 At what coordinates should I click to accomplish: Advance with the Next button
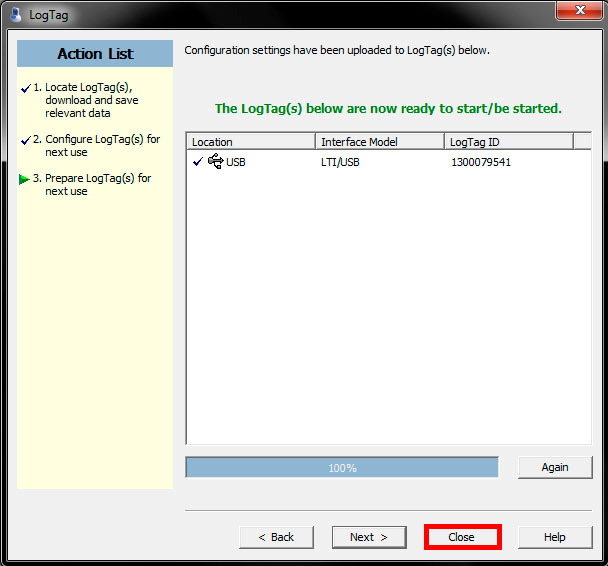(368, 537)
